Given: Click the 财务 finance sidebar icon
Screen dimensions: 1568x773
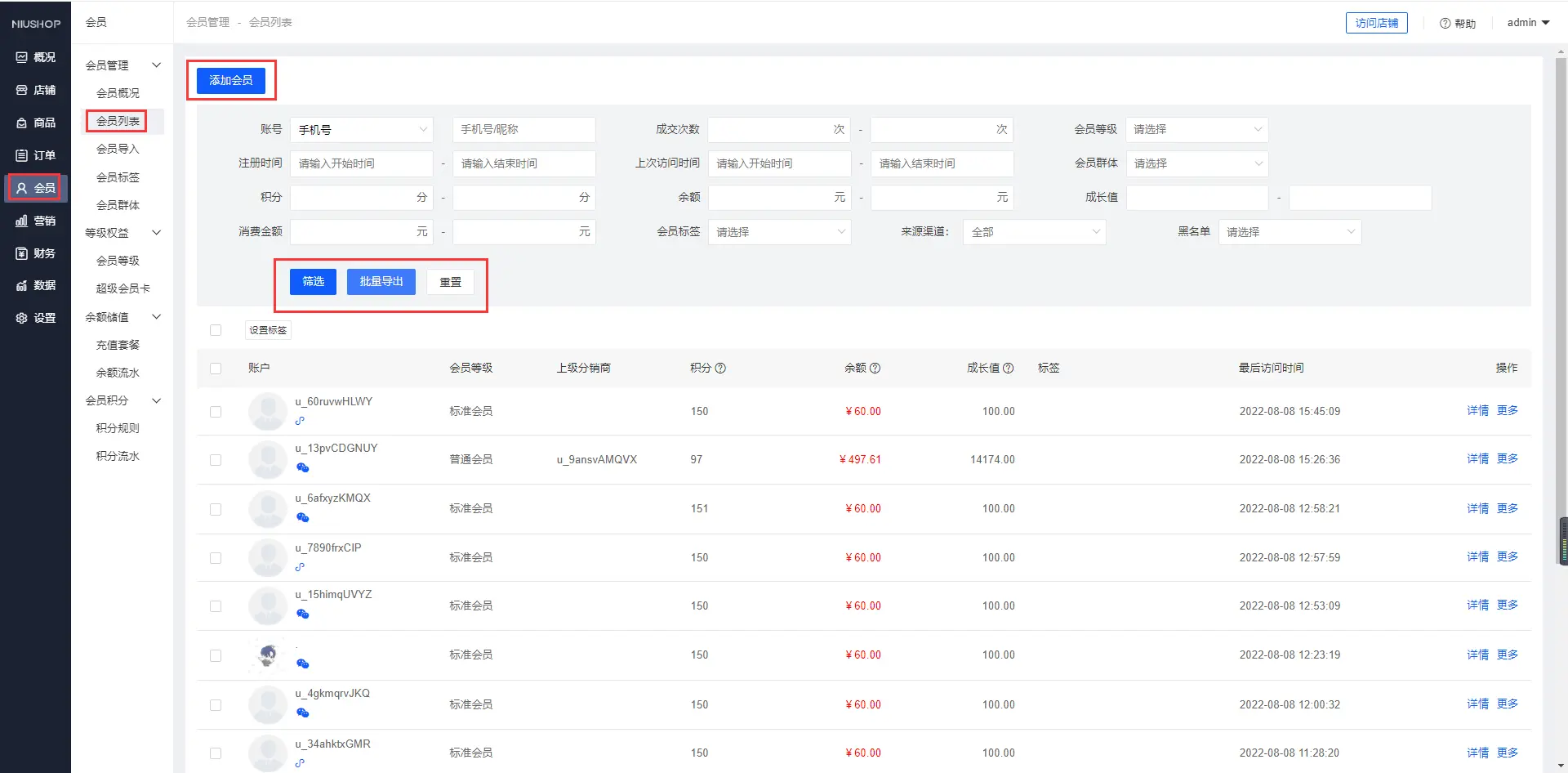Looking at the screenshot, I should (22, 253).
